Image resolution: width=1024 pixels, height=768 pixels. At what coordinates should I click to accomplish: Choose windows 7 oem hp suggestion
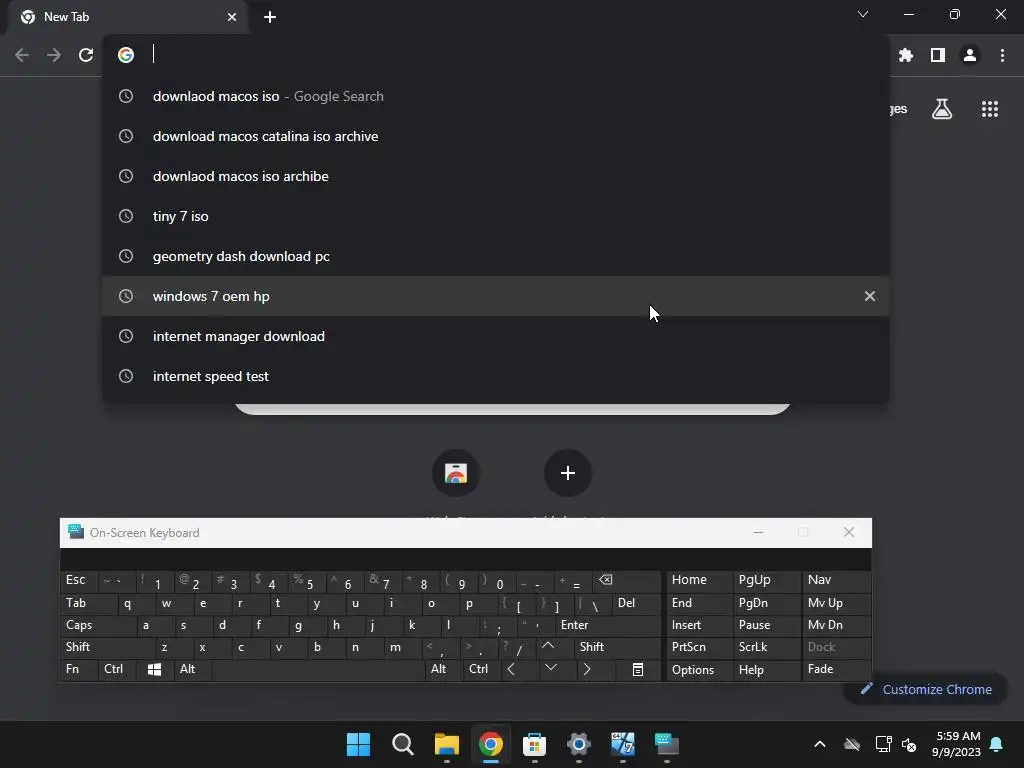496,296
